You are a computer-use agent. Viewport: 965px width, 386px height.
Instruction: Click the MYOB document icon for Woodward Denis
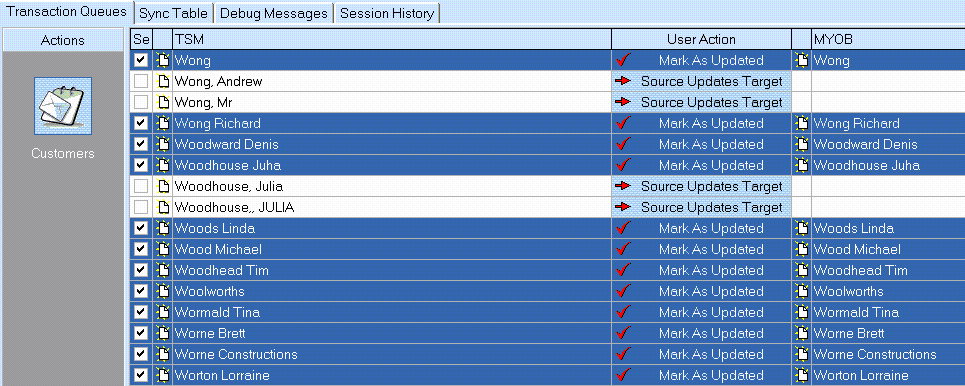(x=802, y=144)
